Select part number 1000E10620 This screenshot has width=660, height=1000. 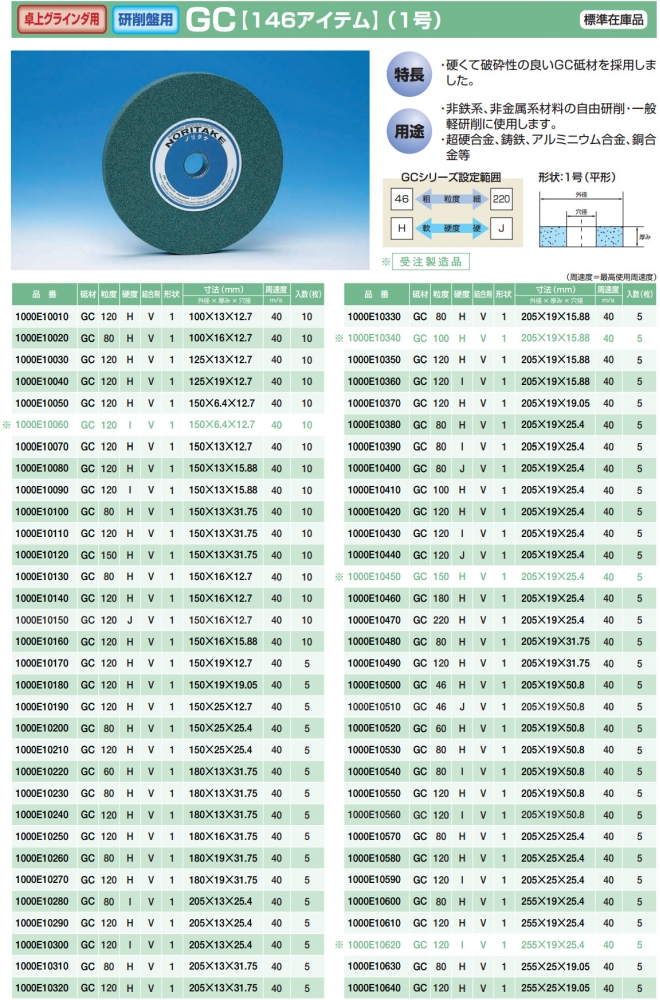(x=374, y=945)
